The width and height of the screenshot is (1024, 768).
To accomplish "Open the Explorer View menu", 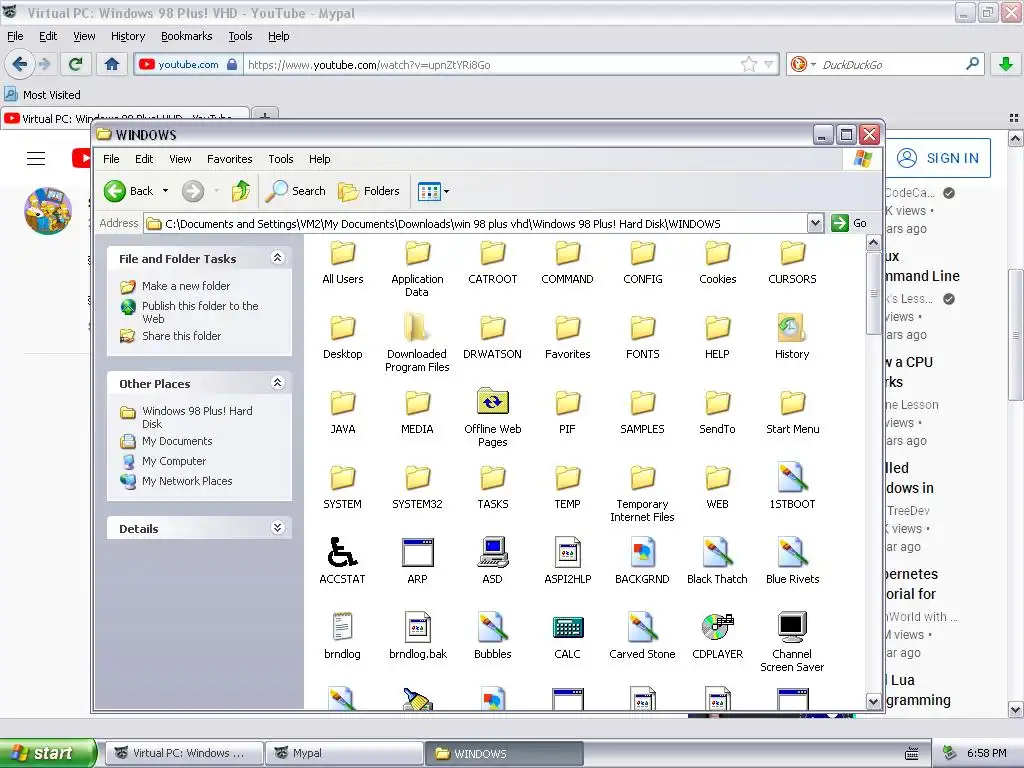I will [180, 159].
